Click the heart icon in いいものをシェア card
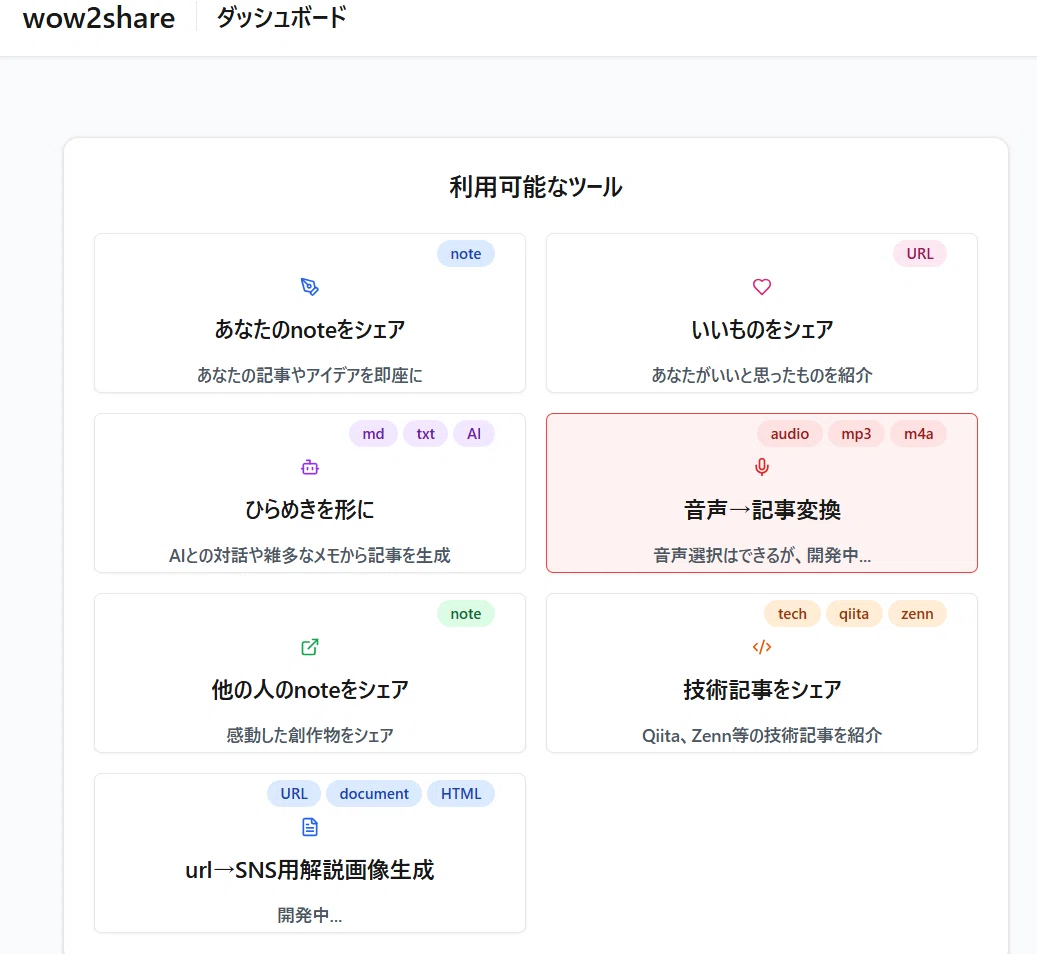Screen dimensions: 1037x954 tap(762, 286)
